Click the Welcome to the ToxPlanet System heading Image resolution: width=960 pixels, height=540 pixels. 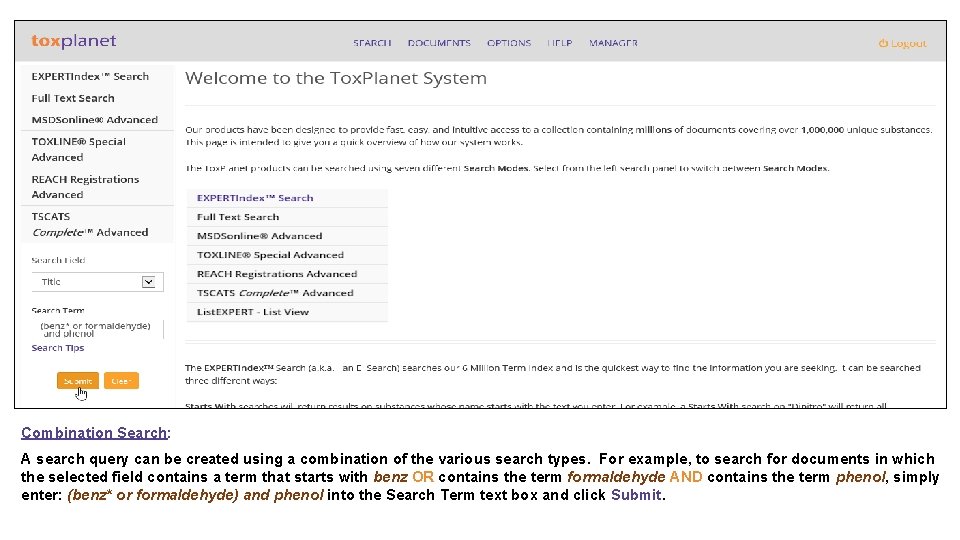[x=336, y=78]
